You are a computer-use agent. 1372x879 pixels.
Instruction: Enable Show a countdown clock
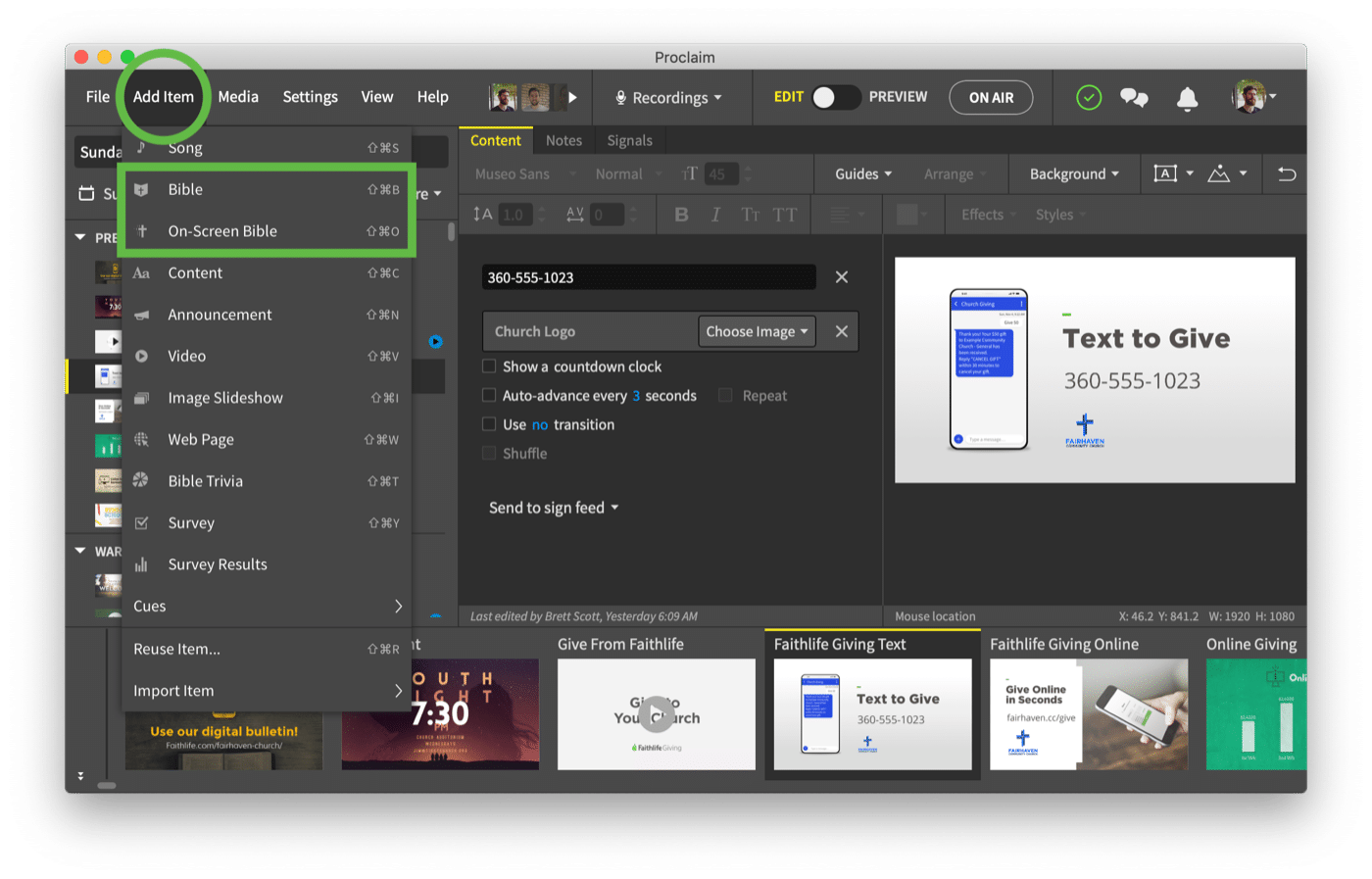tap(489, 366)
